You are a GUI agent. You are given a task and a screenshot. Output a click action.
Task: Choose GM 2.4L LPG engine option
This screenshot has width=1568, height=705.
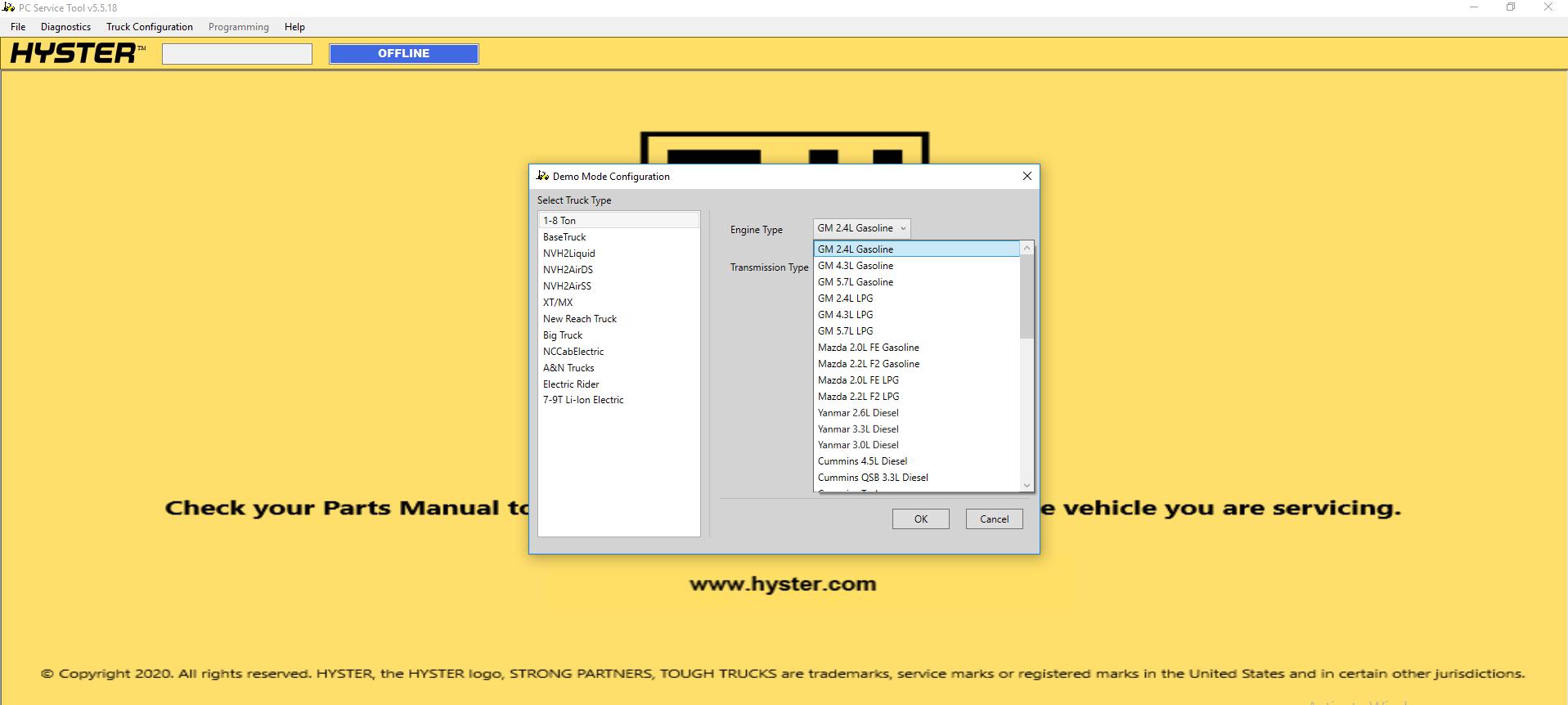coord(917,299)
